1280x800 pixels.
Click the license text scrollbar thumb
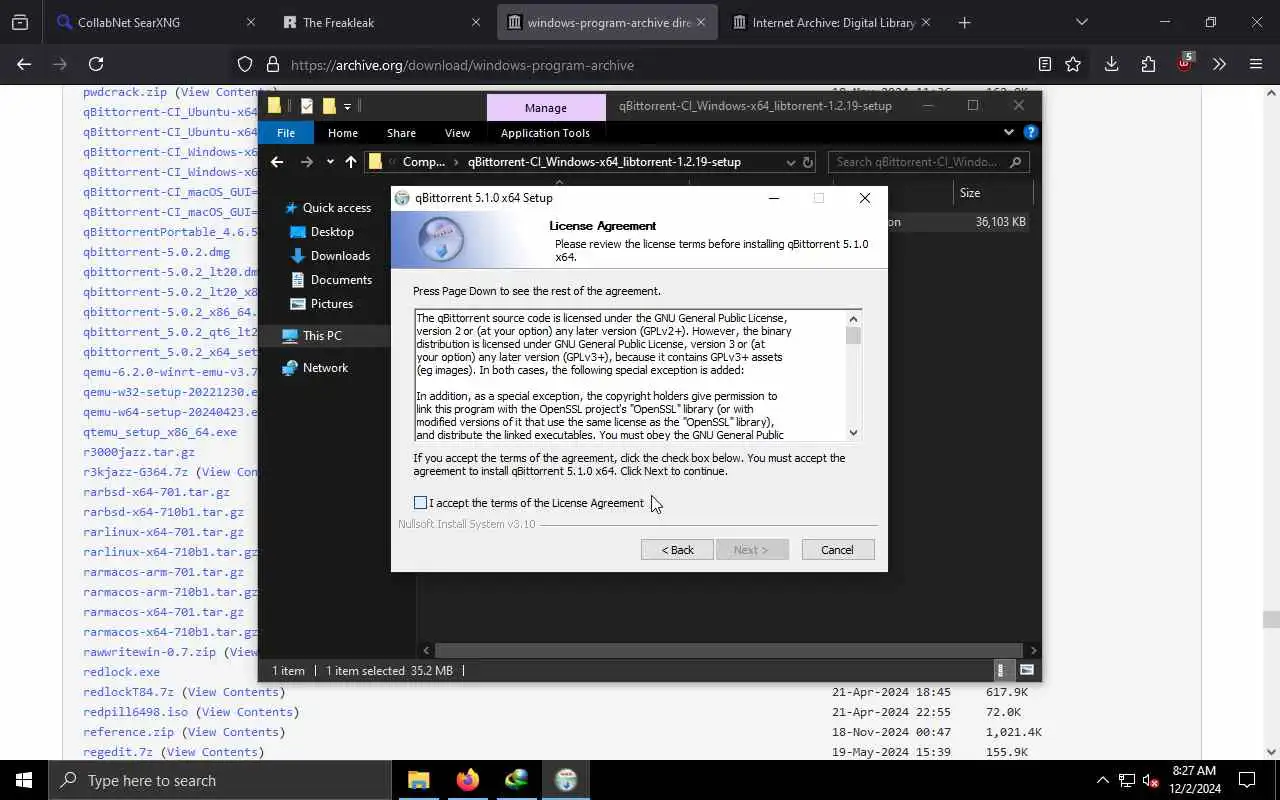(x=853, y=336)
